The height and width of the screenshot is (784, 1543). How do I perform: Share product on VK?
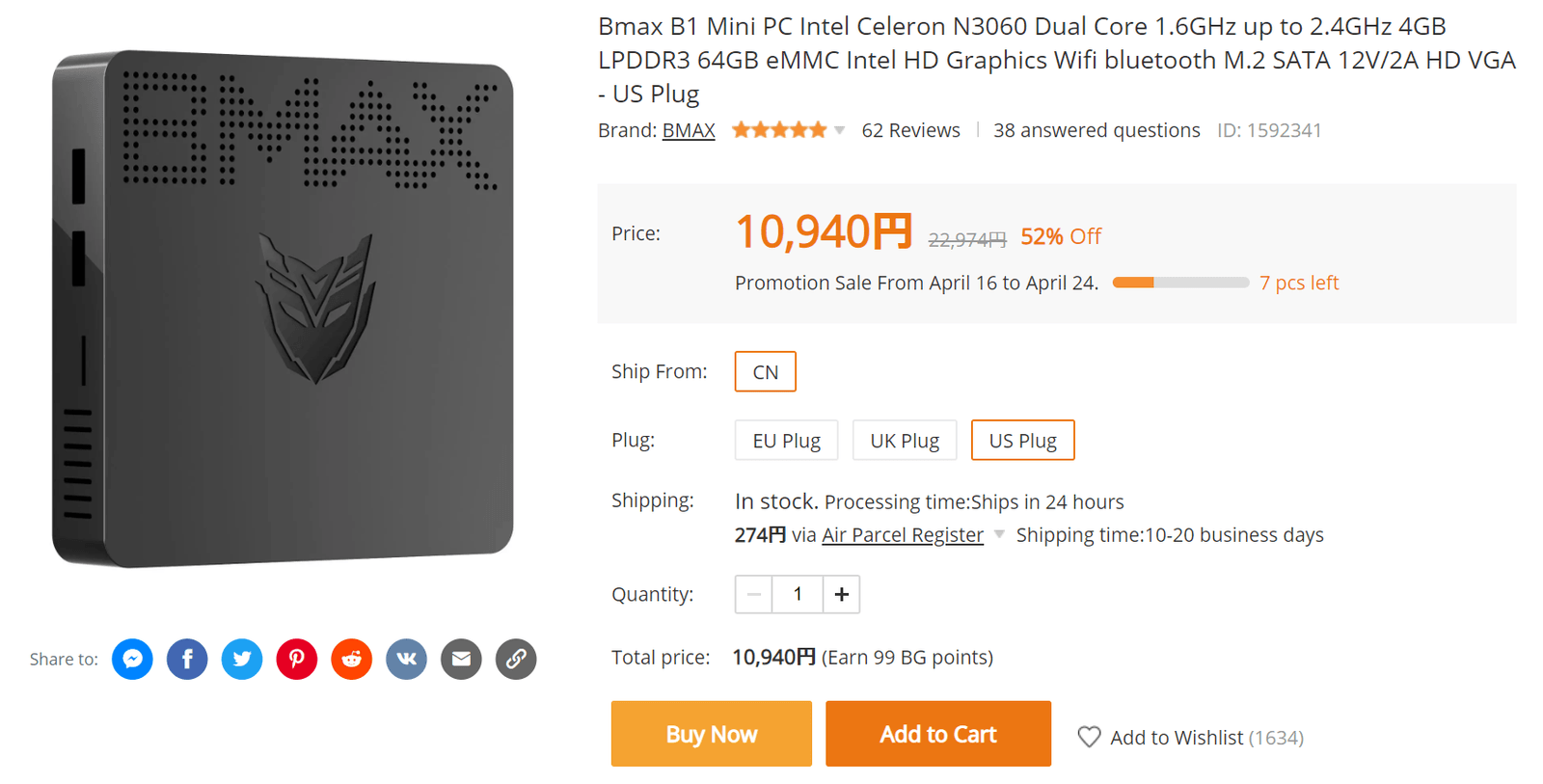[406, 660]
